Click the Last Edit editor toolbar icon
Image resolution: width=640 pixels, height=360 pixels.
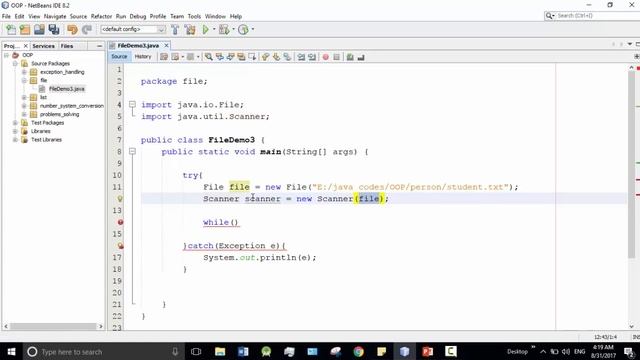click(x=164, y=57)
